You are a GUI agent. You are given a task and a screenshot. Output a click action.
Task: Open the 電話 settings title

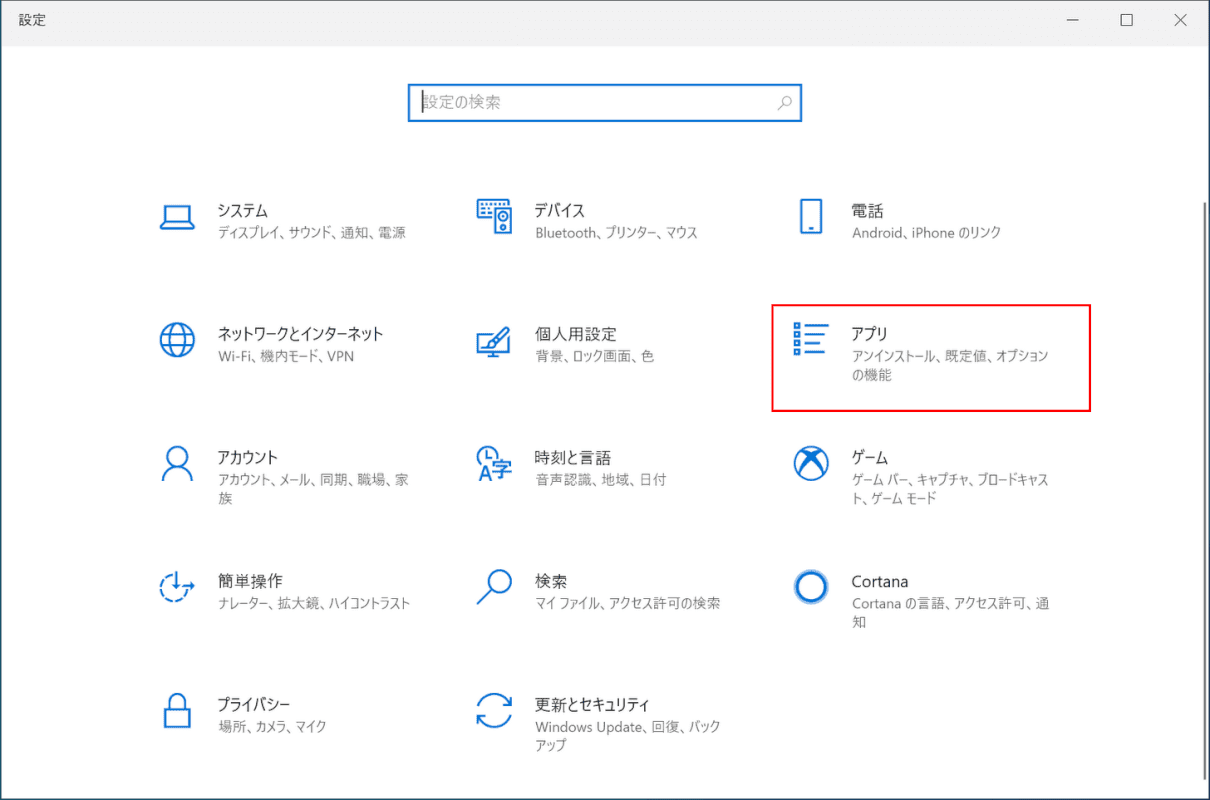click(x=868, y=211)
